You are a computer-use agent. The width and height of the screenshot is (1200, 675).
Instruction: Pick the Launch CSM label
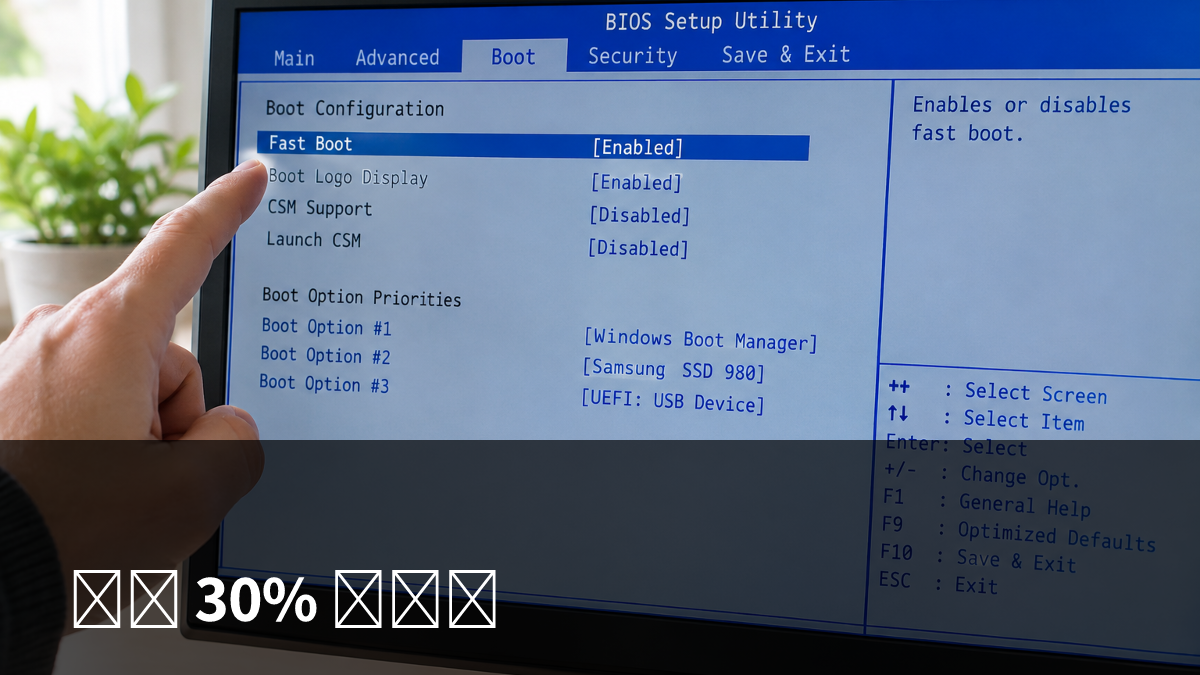click(313, 240)
